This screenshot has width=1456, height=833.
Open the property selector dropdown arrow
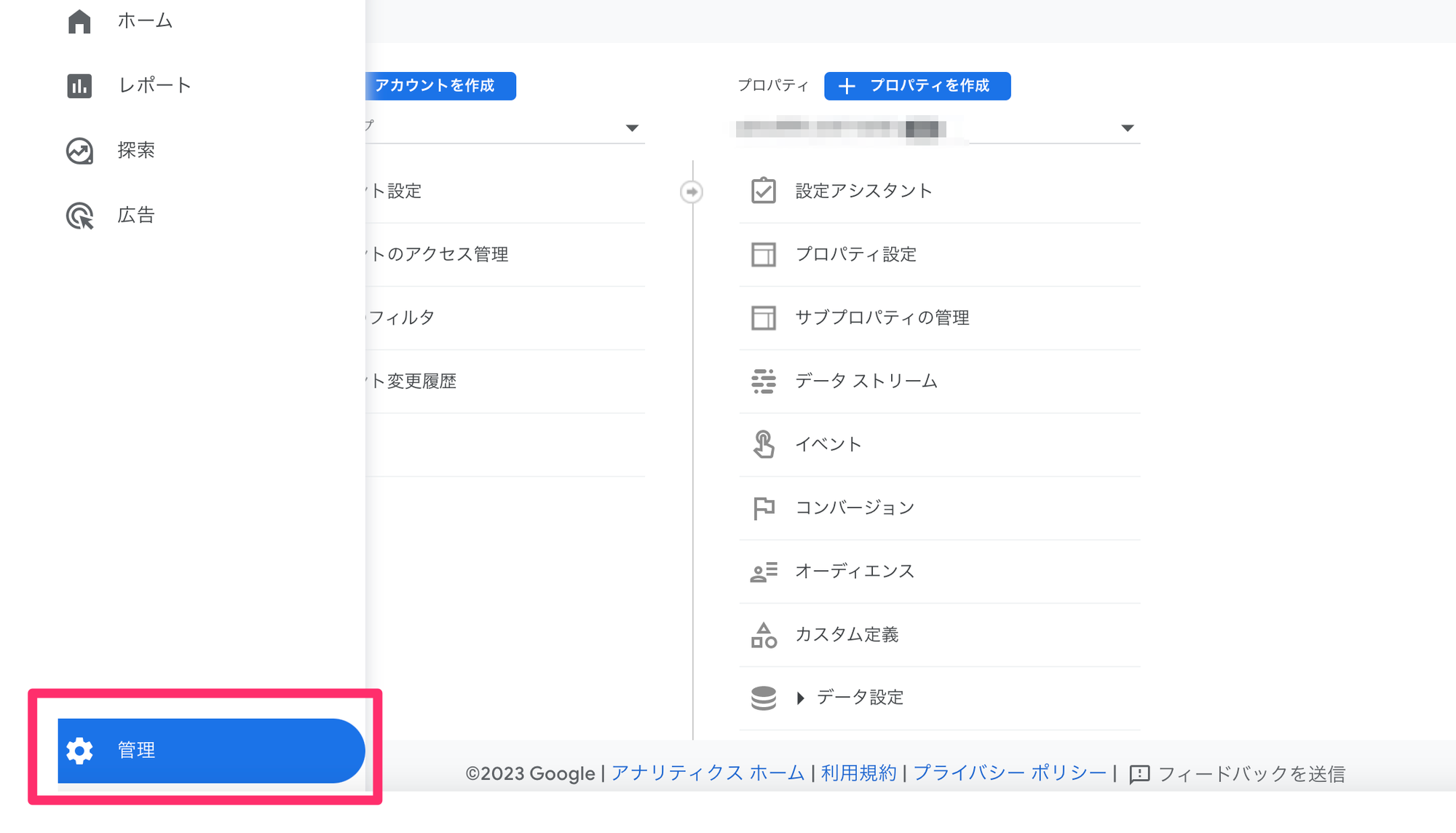(x=1127, y=128)
